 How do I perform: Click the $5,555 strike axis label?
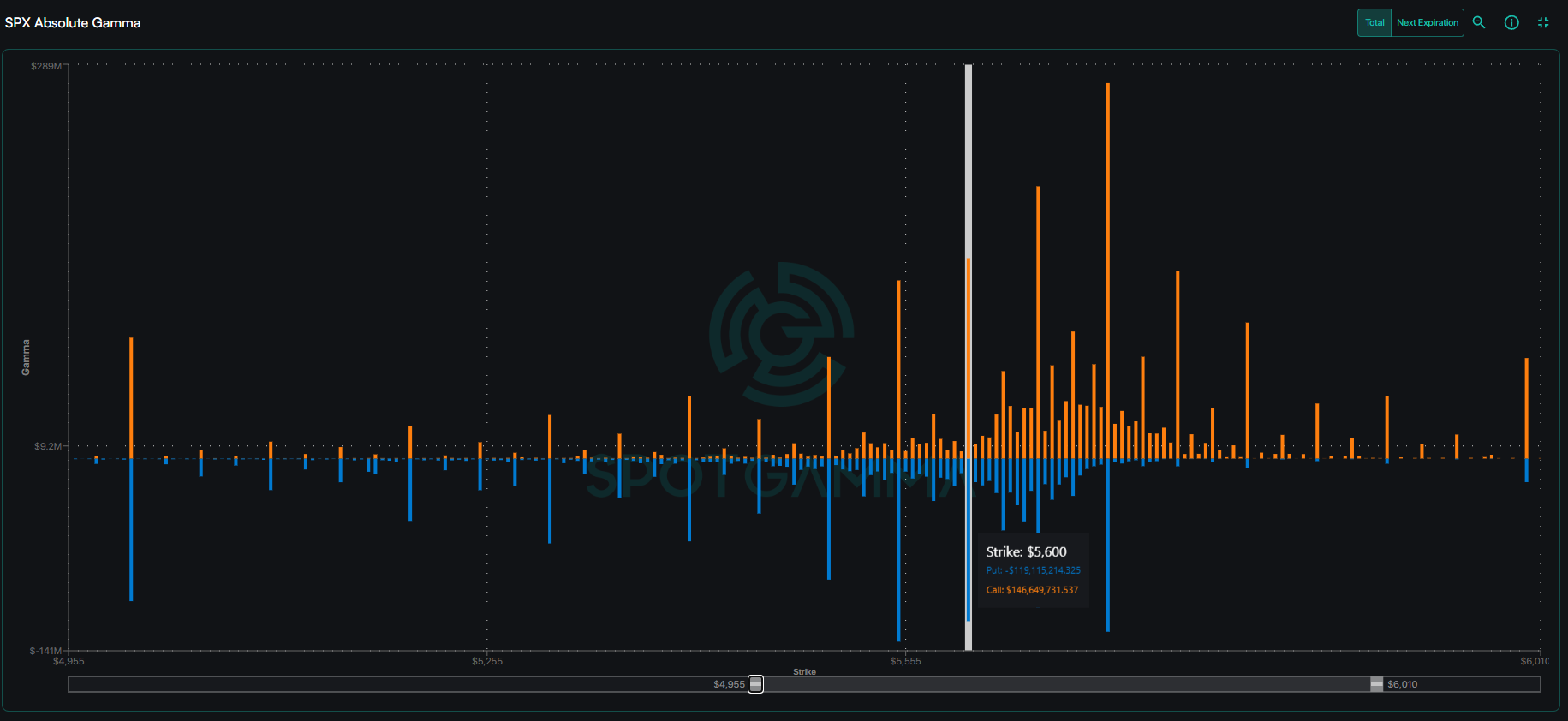coord(905,661)
